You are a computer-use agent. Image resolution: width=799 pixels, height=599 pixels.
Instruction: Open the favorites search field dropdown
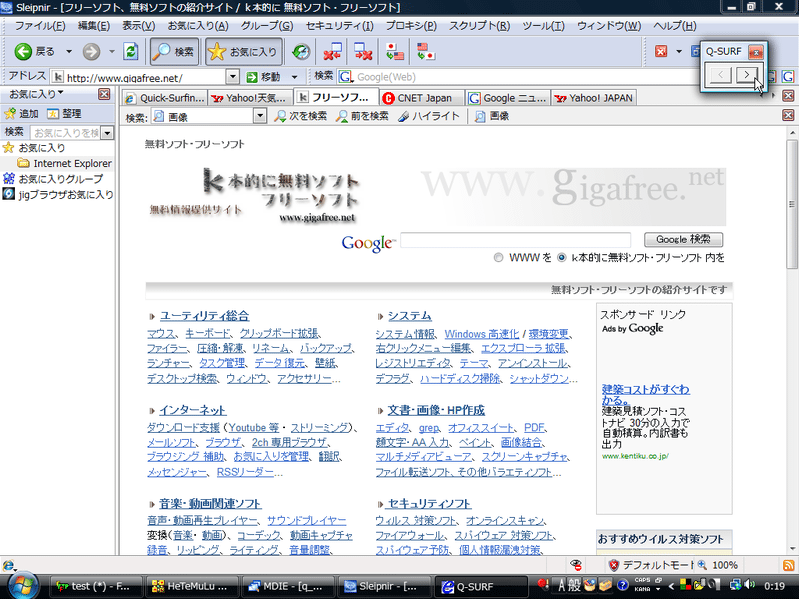tap(107, 133)
